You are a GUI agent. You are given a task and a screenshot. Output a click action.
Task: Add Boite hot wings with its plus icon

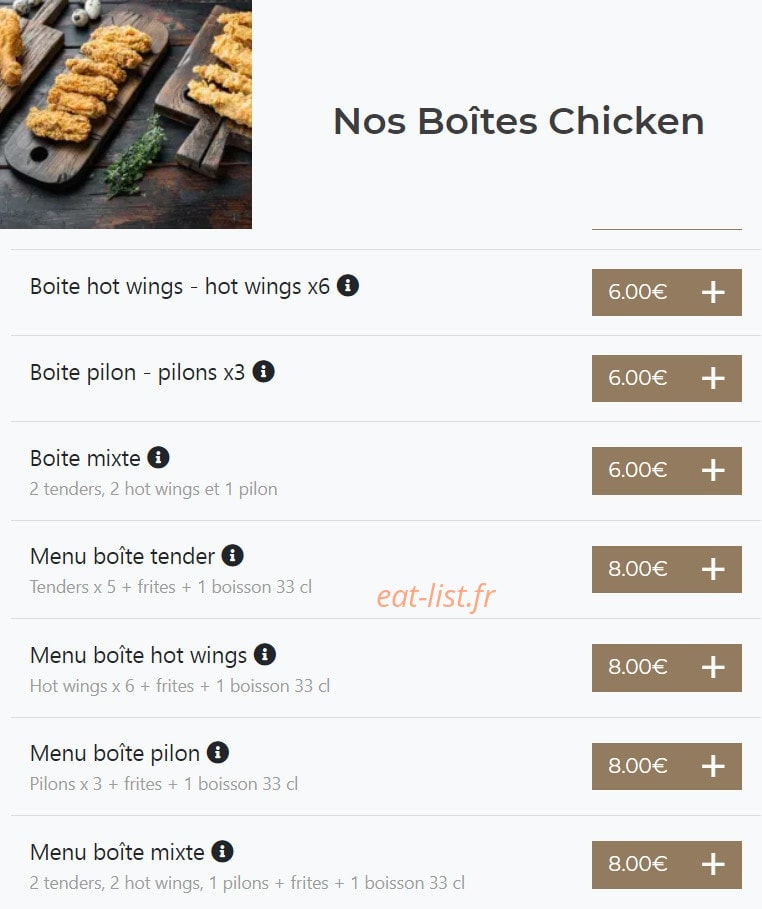point(713,292)
